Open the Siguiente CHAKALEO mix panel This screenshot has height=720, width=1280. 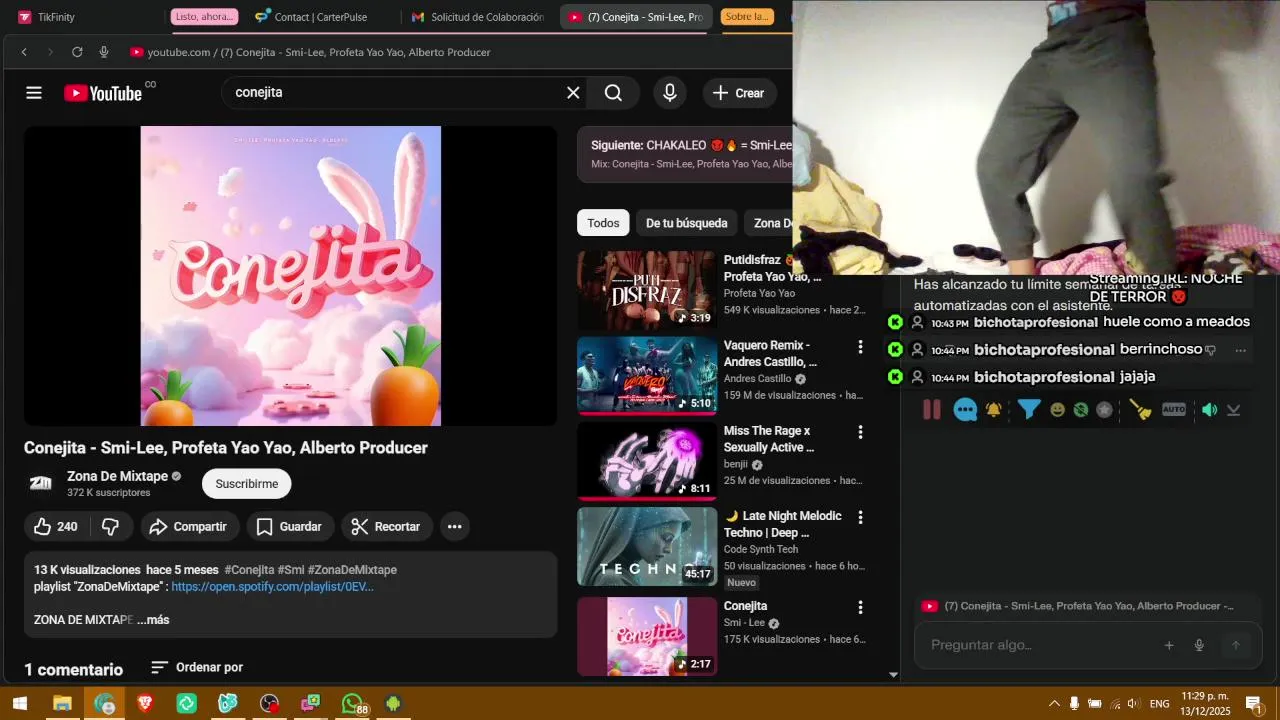pyautogui.click(x=685, y=154)
